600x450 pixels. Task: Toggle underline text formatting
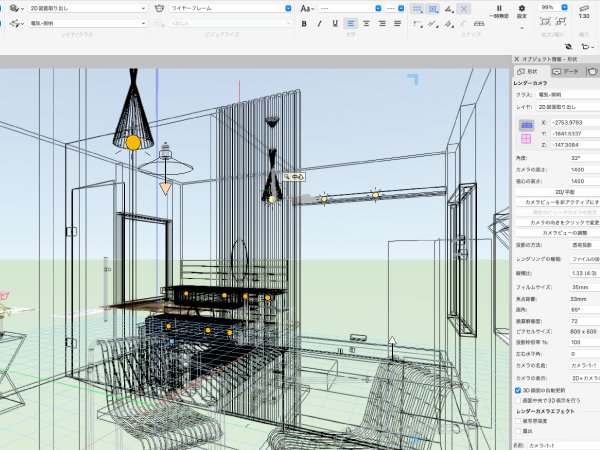click(335, 23)
